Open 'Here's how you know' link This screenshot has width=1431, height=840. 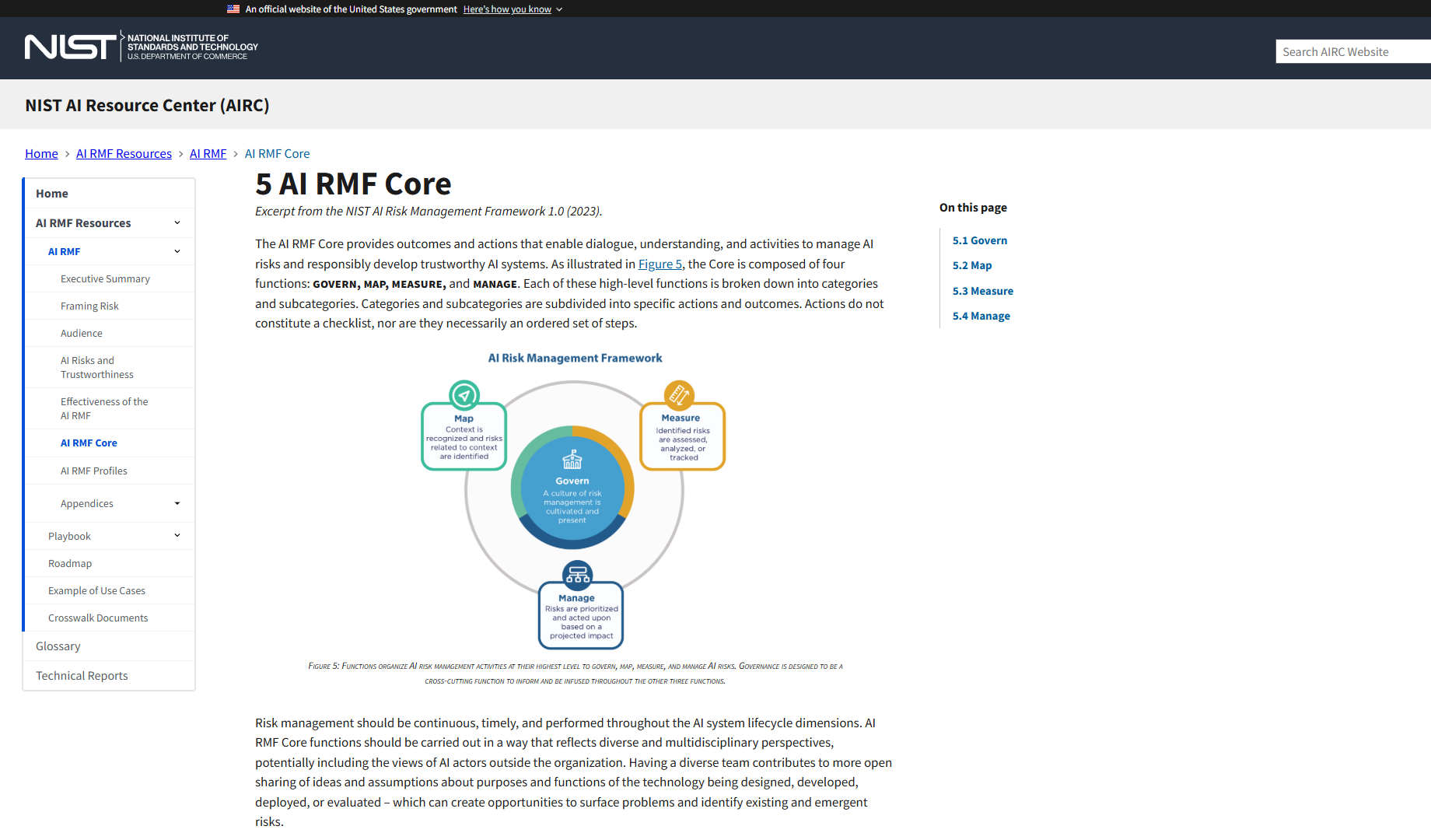coord(507,9)
